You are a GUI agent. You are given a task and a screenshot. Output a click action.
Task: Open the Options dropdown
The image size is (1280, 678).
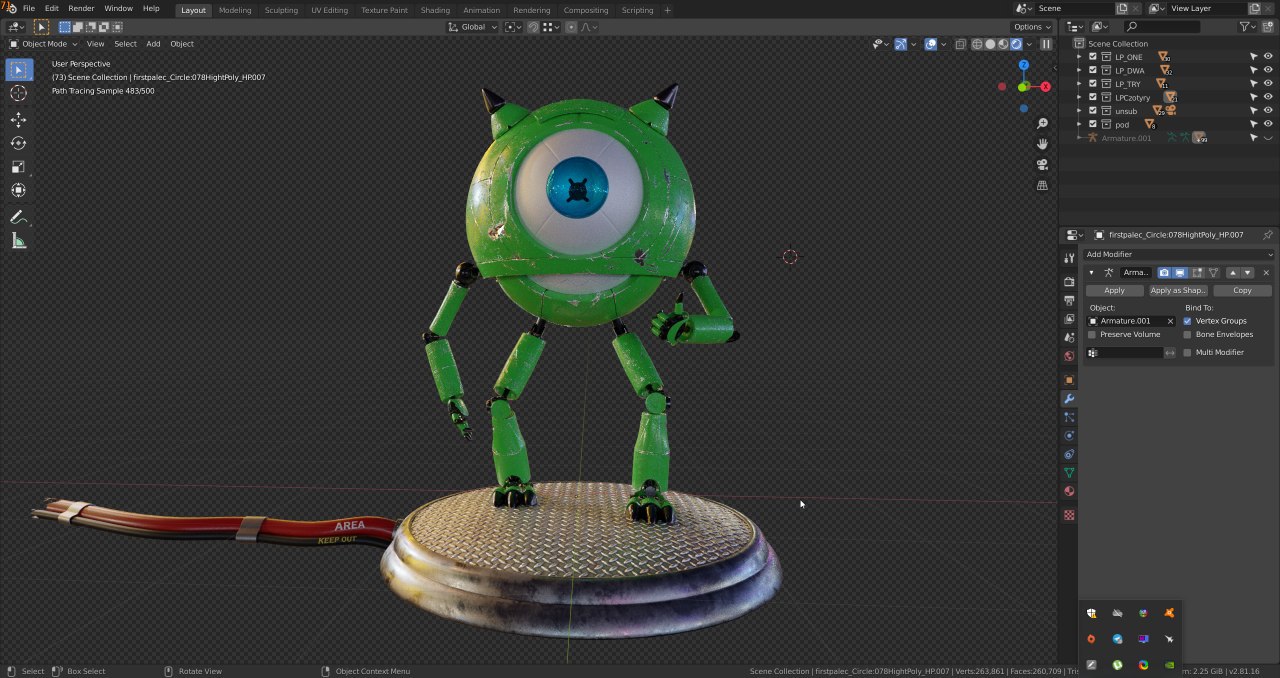[x=1032, y=27]
